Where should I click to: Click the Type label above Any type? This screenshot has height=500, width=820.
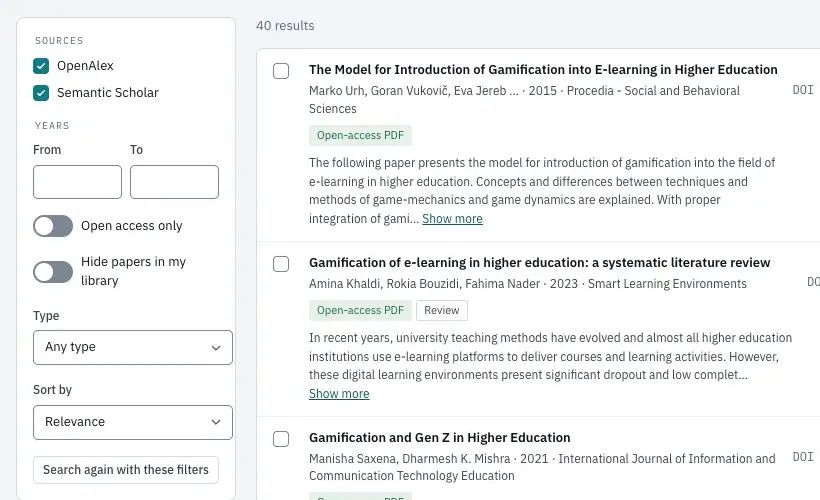tap(46, 316)
